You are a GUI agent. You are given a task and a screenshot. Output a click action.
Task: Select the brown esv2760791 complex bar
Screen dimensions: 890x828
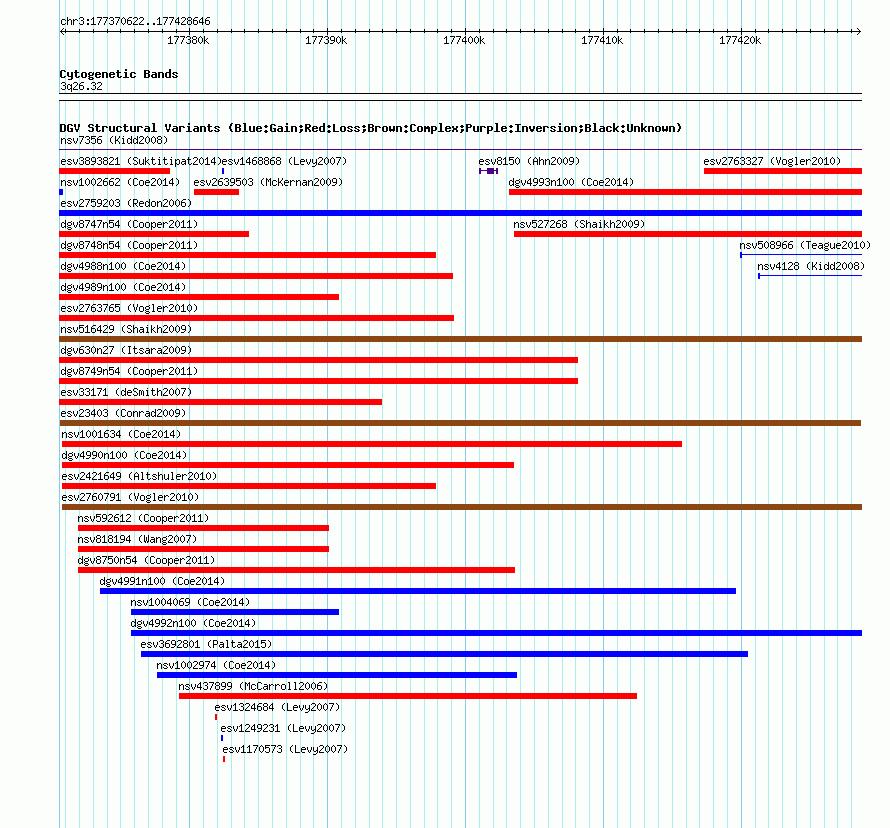[462, 507]
